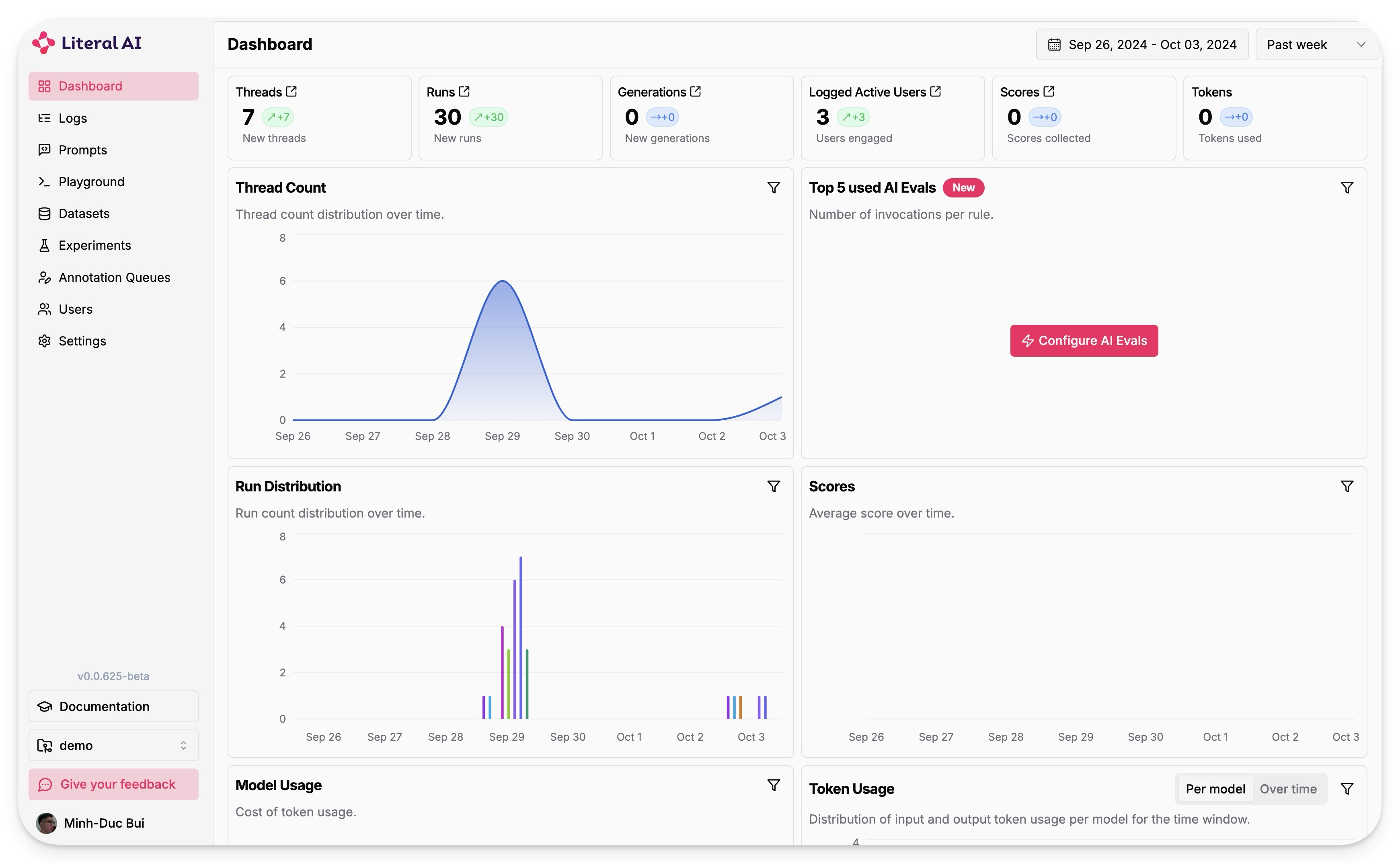1400x863 pixels.
Task: Open Threads external link icon
Action: pos(291,91)
